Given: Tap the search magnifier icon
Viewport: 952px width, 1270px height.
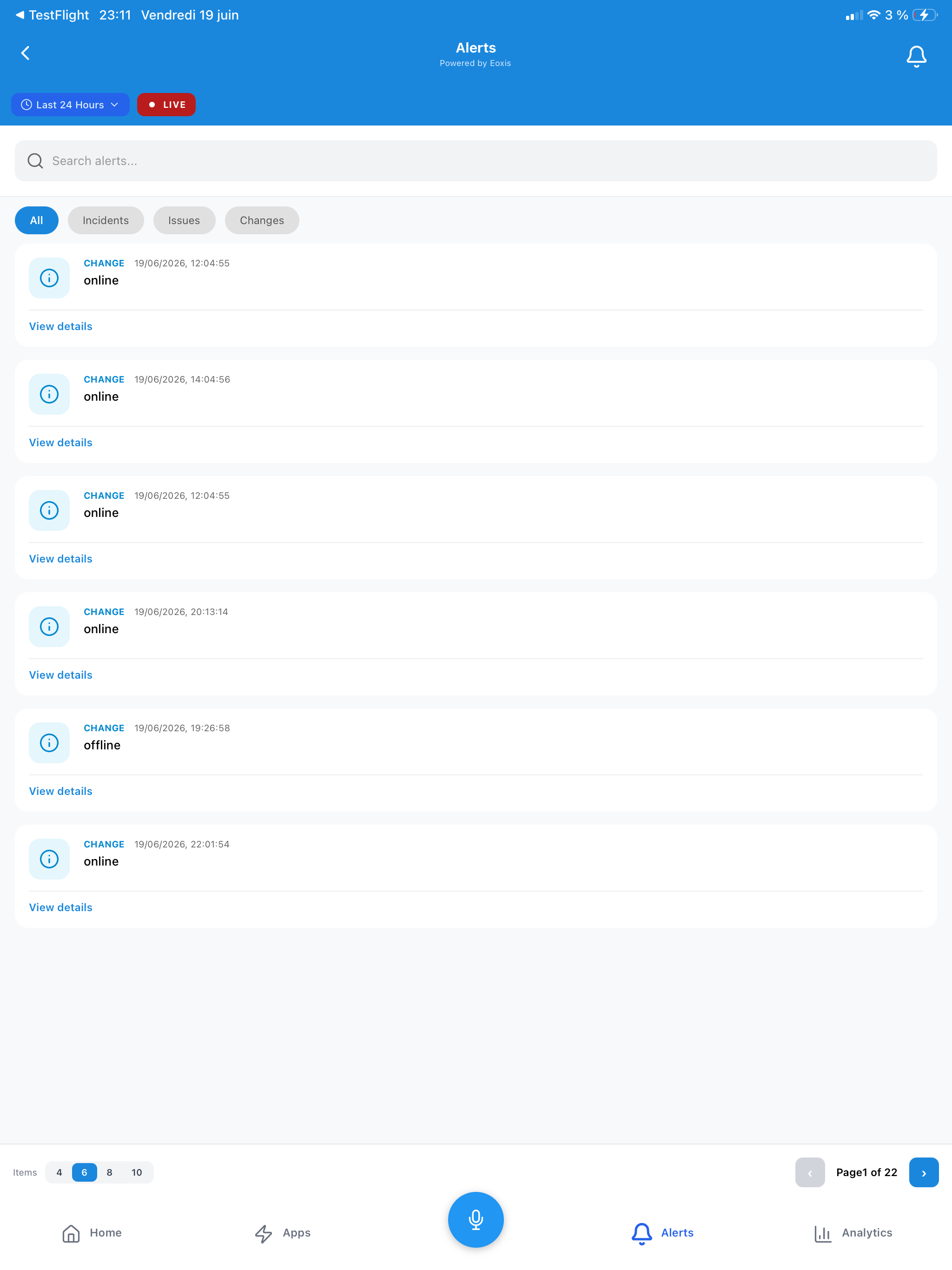Looking at the screenshot, I should 36,161.
